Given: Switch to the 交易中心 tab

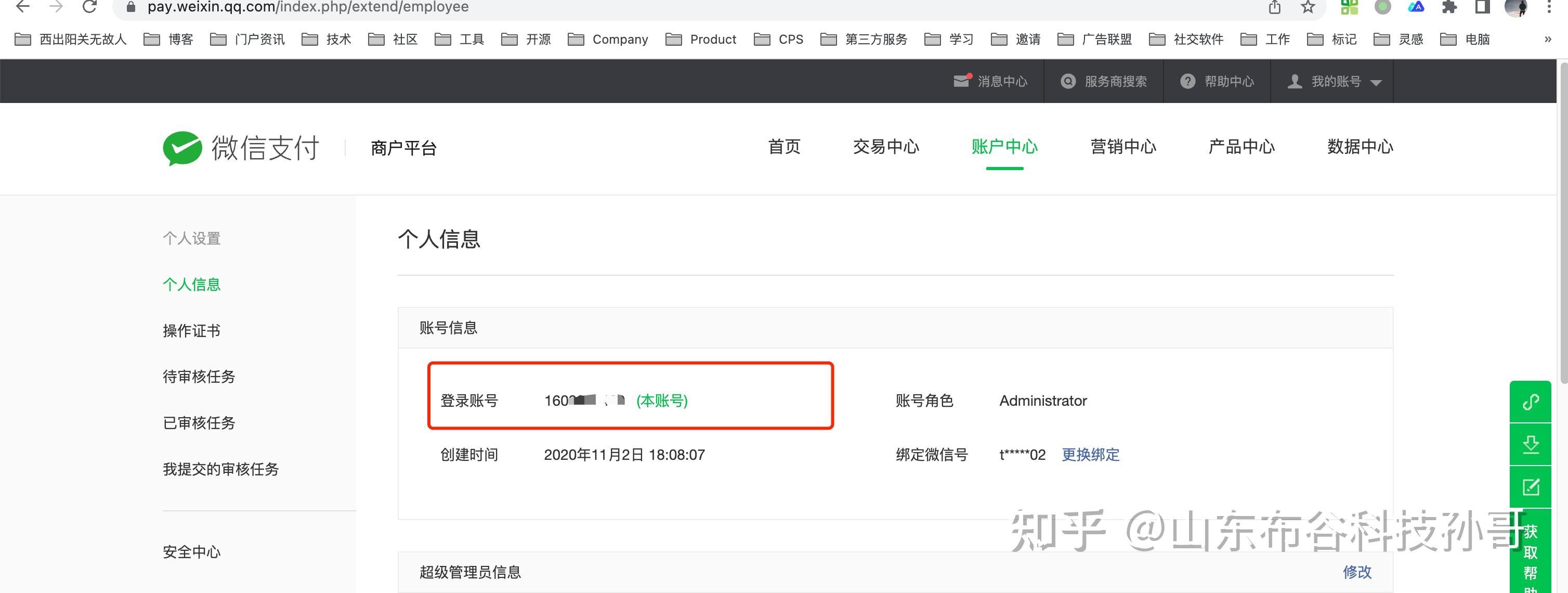Looking at the screenshot, I should tap(886, 147).
